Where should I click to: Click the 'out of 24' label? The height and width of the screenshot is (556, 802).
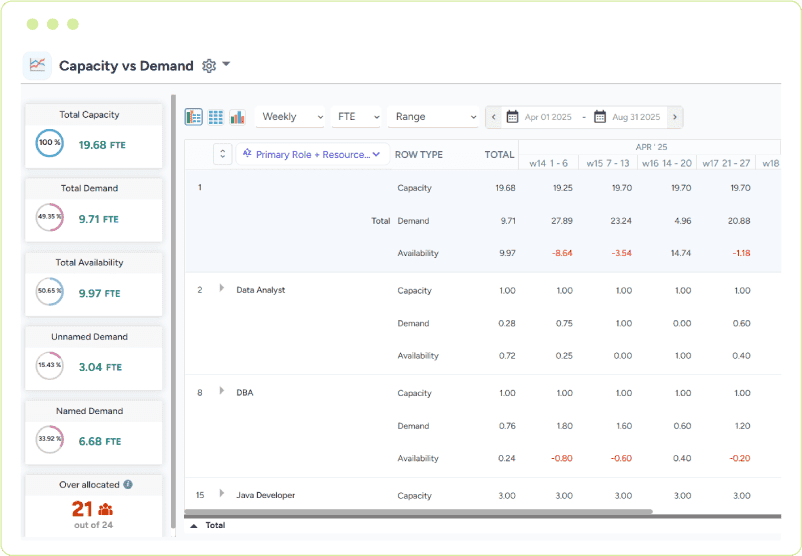pos(93,525)
